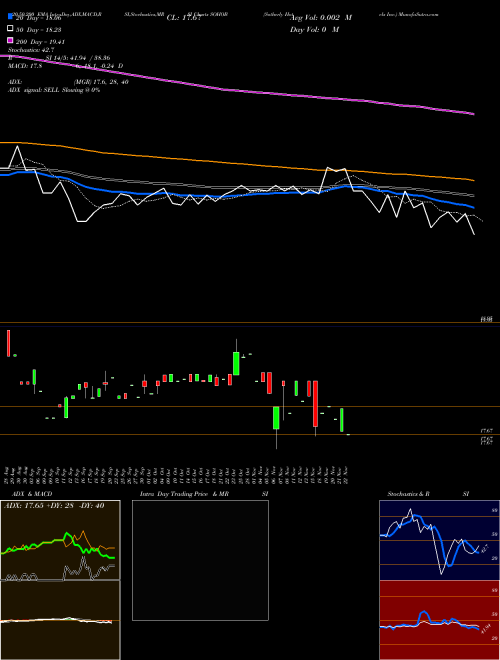Open the red RSI chart panel
Screen dimensions: 500x660
[439, 620]
